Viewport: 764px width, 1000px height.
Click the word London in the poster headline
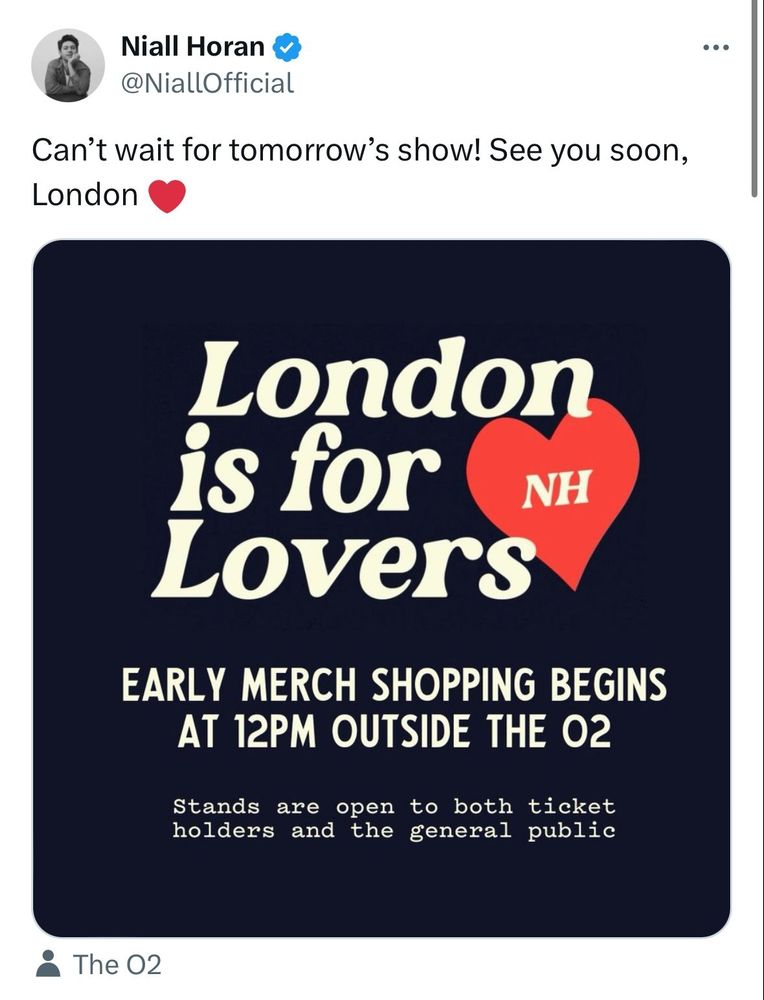pos(391,379)
